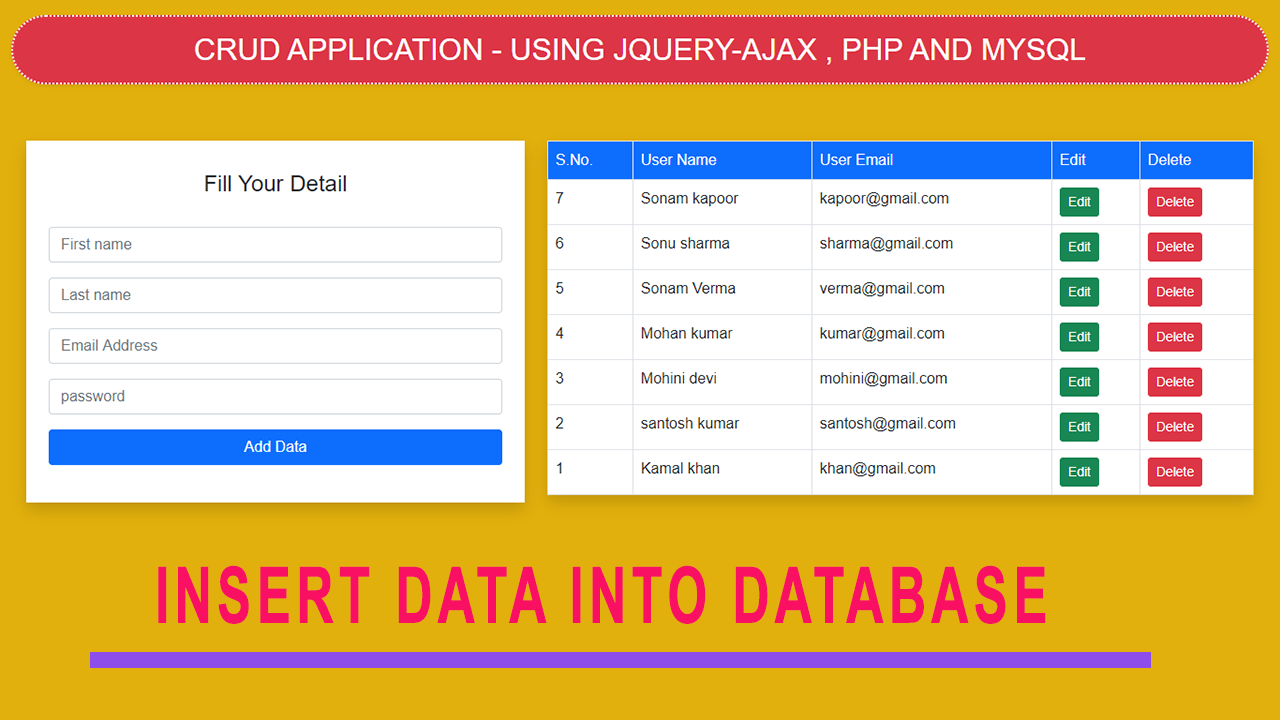Click the Delete column header
The image size is (1280, 720).
click(1196, 160)
